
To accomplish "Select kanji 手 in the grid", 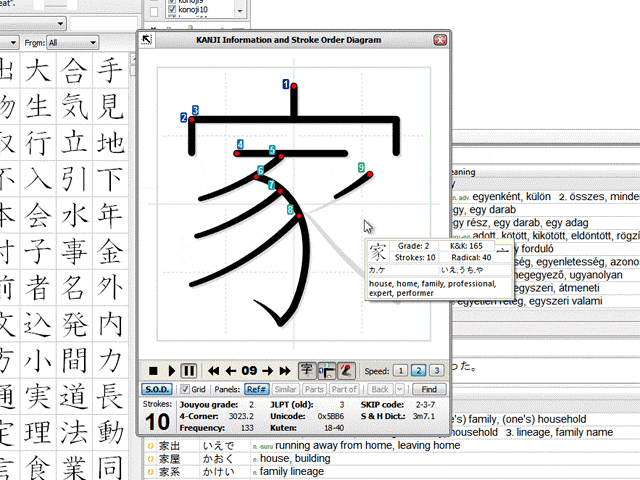I will [x=110, y=70].
